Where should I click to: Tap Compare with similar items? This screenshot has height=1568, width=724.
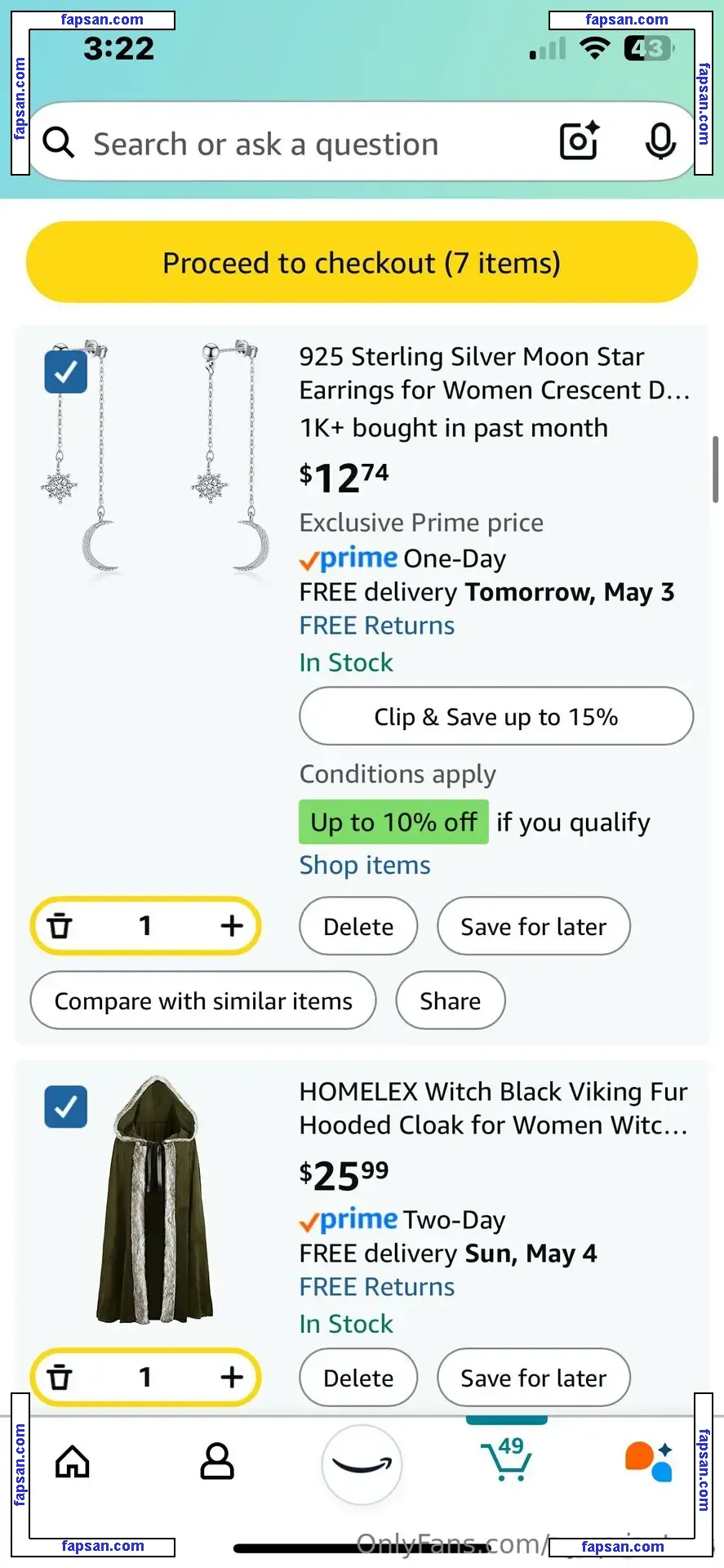203,1000
